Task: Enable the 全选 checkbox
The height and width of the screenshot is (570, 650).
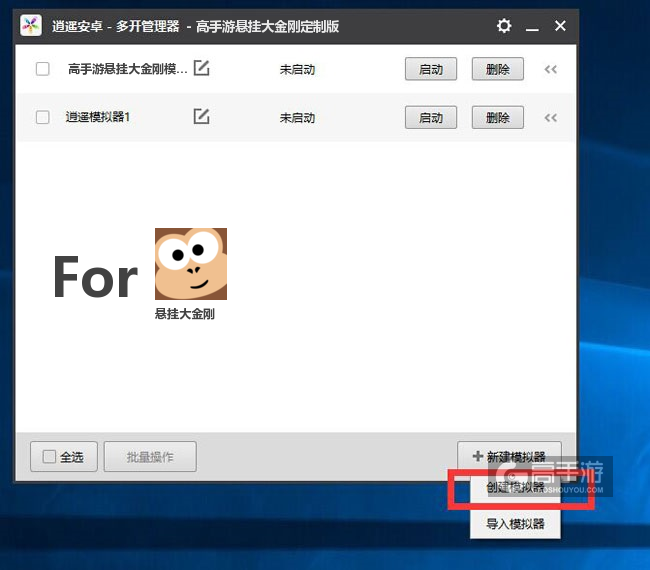Action: click(49, 457)
